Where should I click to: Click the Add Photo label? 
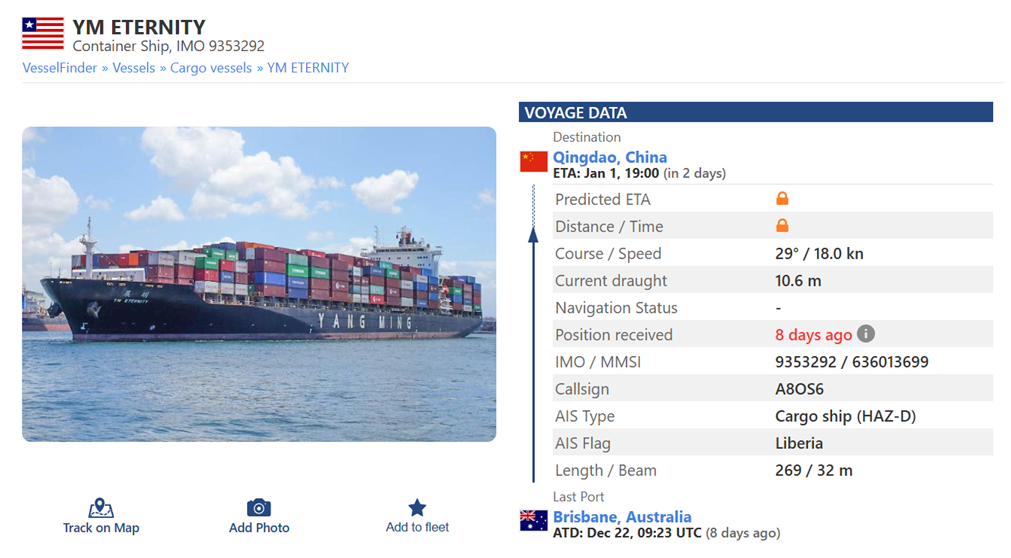[259, 528]
